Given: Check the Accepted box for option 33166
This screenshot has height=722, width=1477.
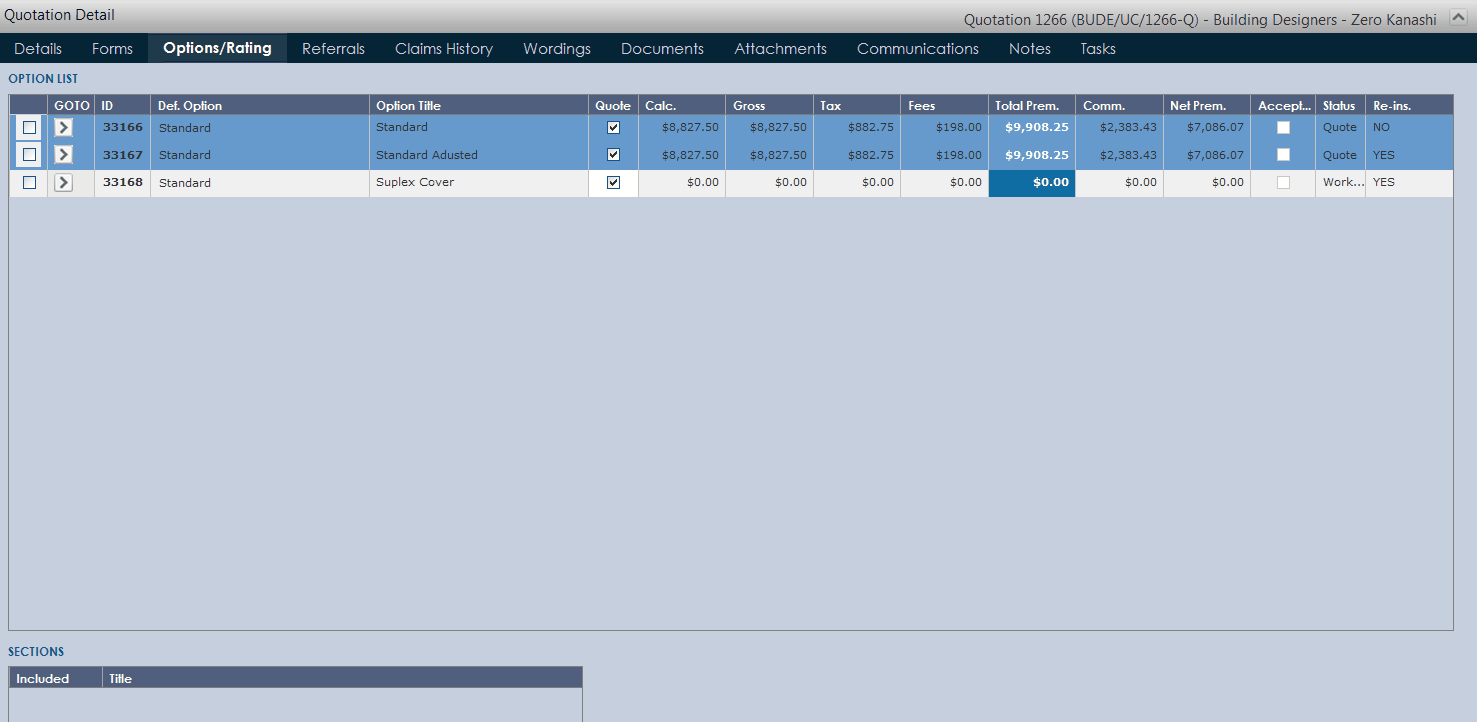Looking at the screenshot, I should [1283, 127].
